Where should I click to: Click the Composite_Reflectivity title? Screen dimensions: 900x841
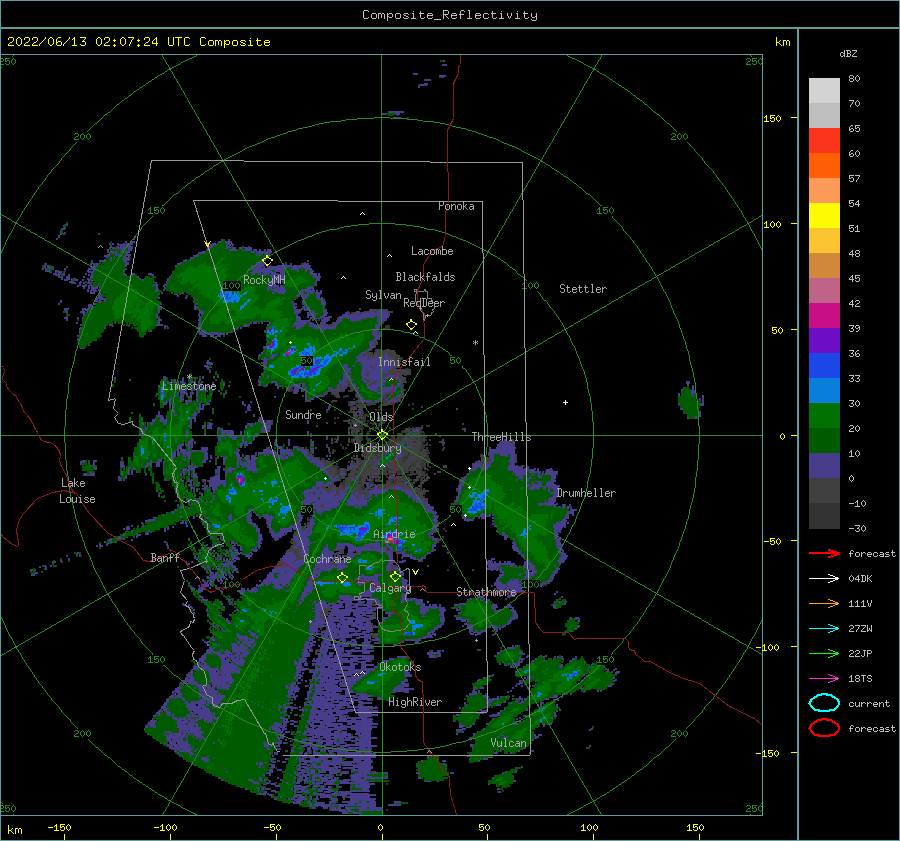pyautogui.click(x=450, y=15)
